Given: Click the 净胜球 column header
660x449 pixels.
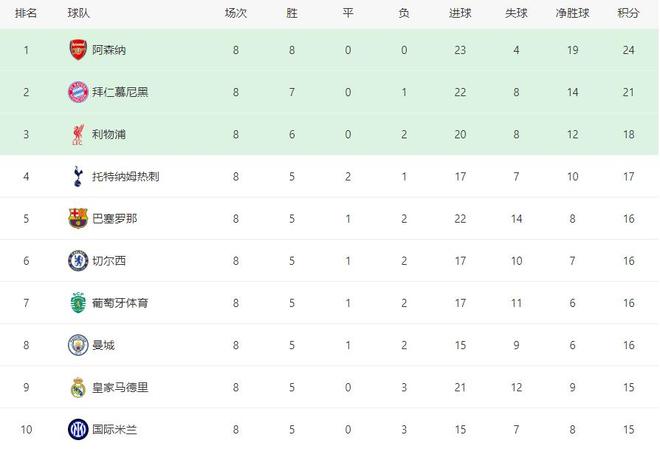Looking at the screenshot, I should [x=570, y=13].
